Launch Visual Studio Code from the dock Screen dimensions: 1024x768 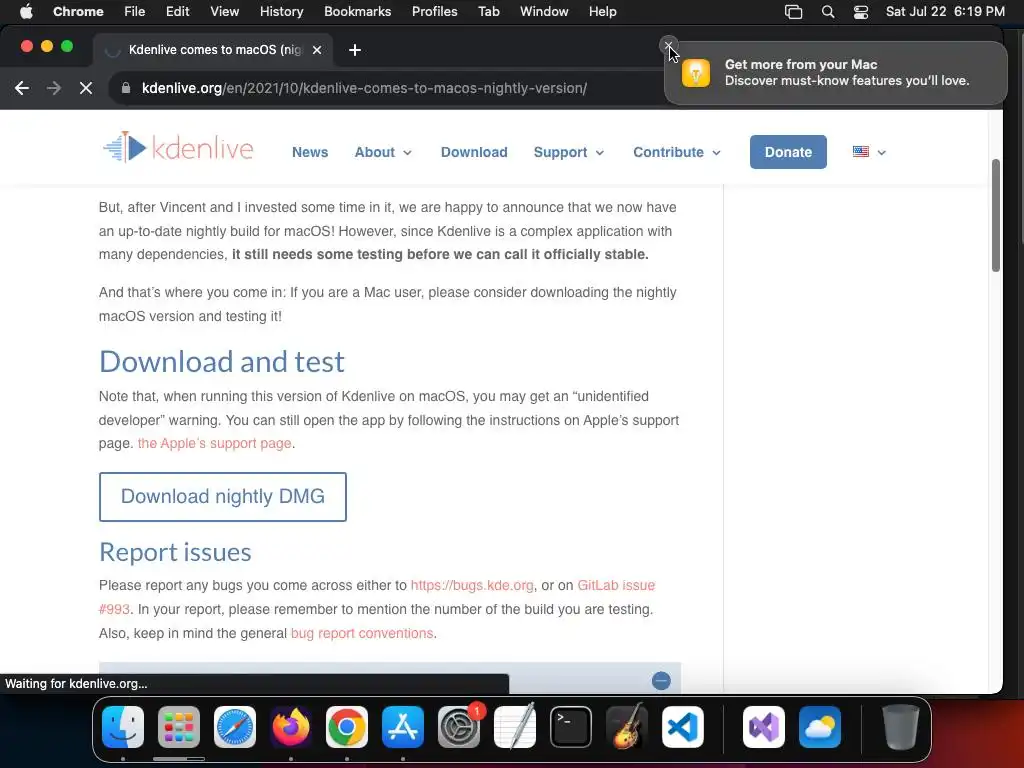(x=682, y=727)
